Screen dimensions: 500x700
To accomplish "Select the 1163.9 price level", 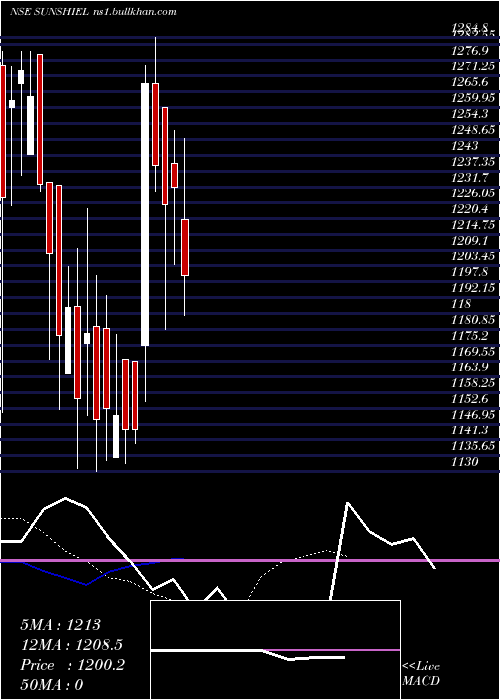I will coord(470,367).
